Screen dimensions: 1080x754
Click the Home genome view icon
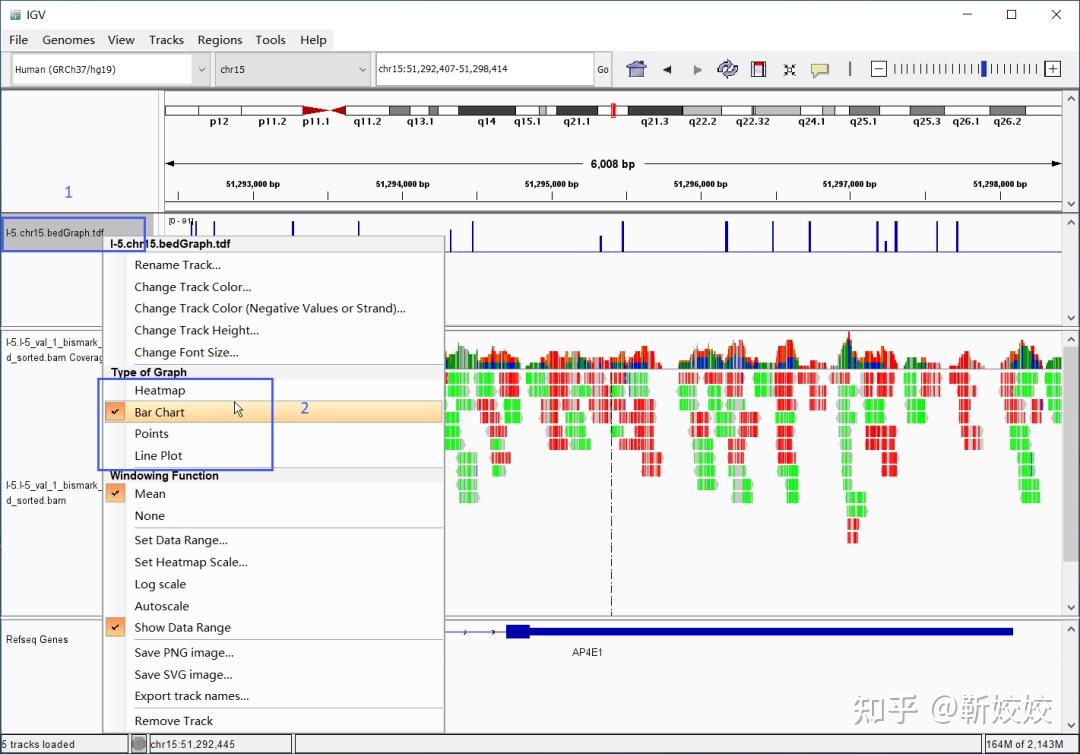[636, 69]
